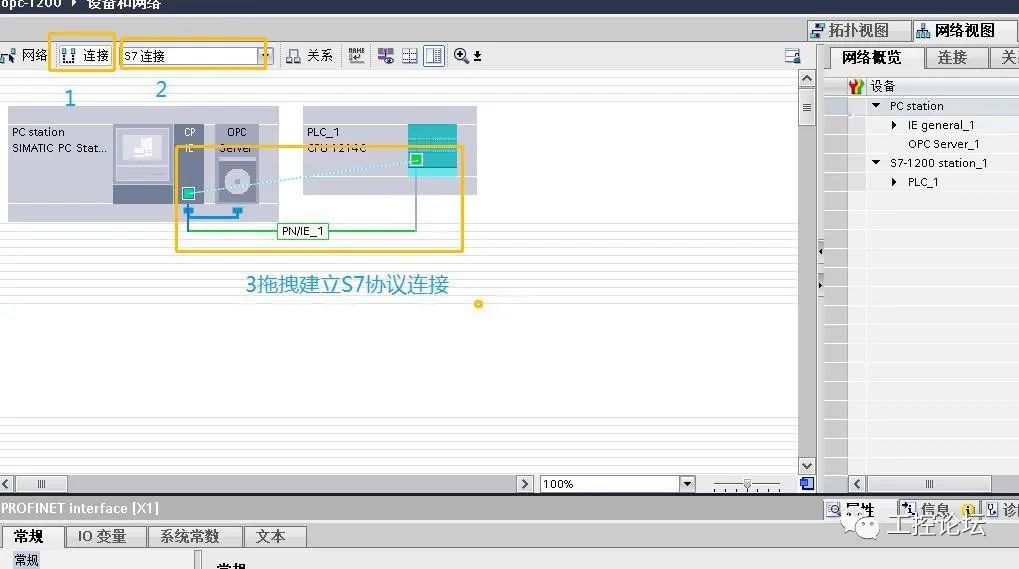Click the canvas horizontal scrollbar thumb
The width and height of the screenshot is (1019, 569).
pyautogui.click(x=42, y=484)
